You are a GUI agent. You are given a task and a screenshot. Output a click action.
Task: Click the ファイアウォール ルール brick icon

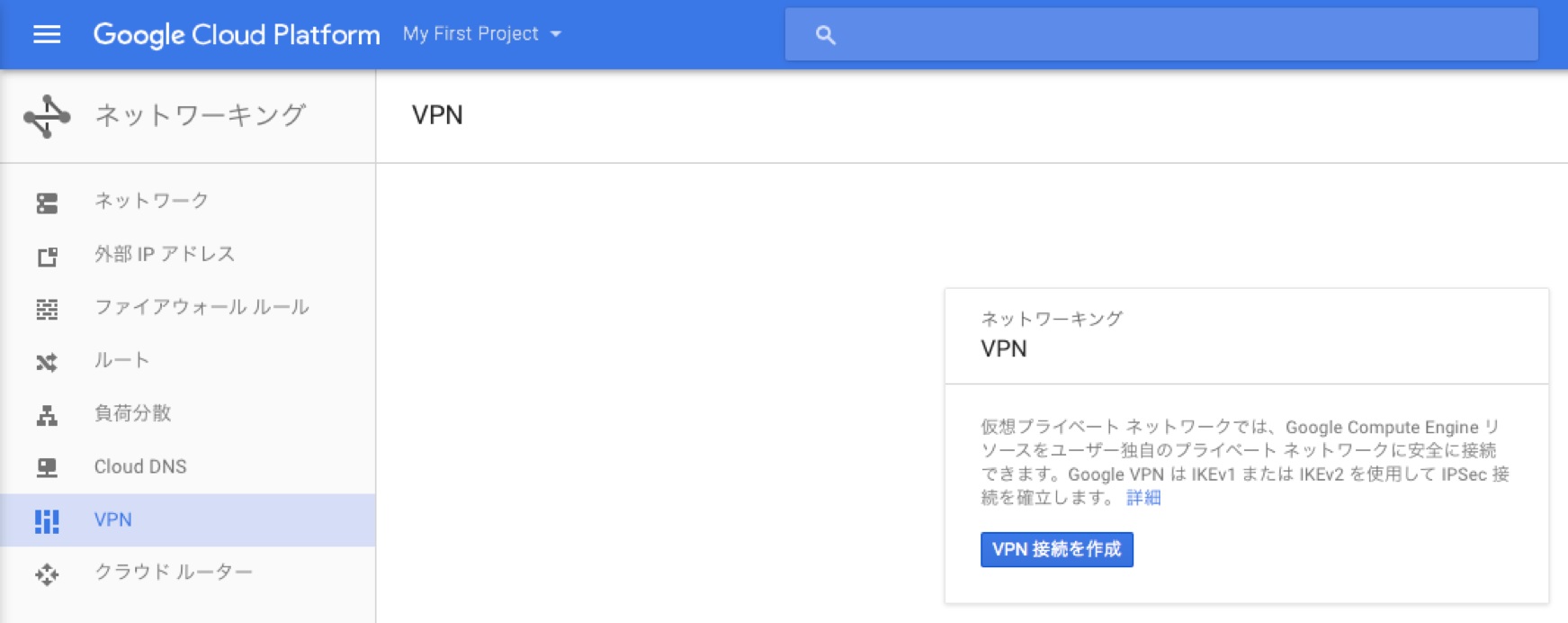47,309
